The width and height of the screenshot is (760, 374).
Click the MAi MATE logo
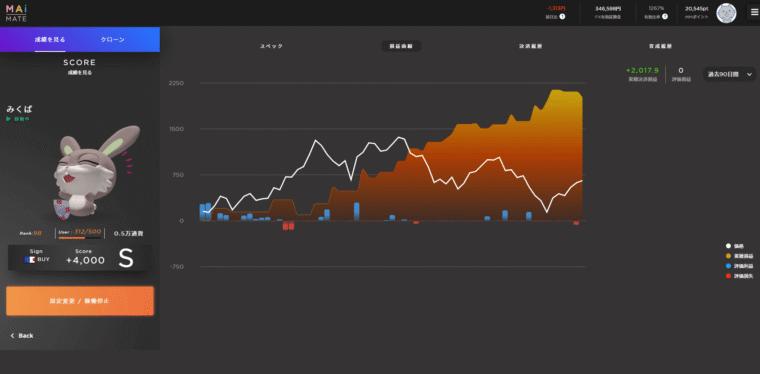pos(16,13)
